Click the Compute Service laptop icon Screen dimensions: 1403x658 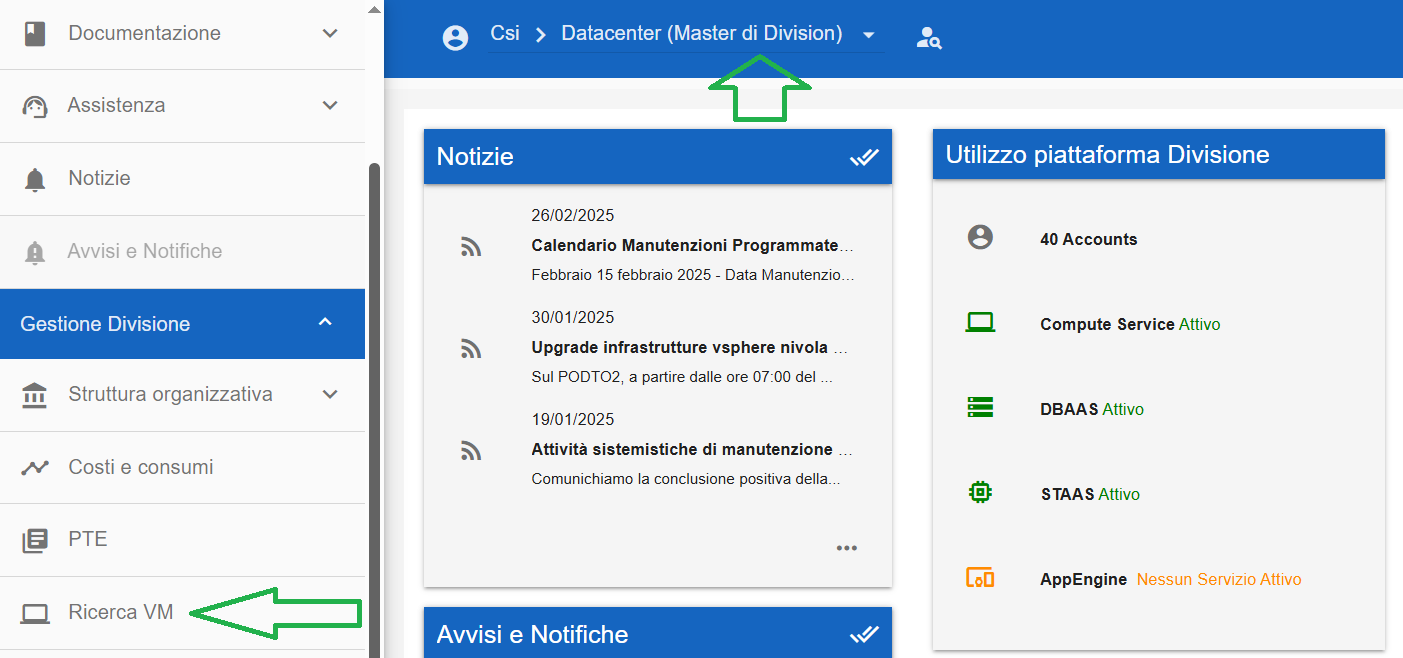(980, 323)
